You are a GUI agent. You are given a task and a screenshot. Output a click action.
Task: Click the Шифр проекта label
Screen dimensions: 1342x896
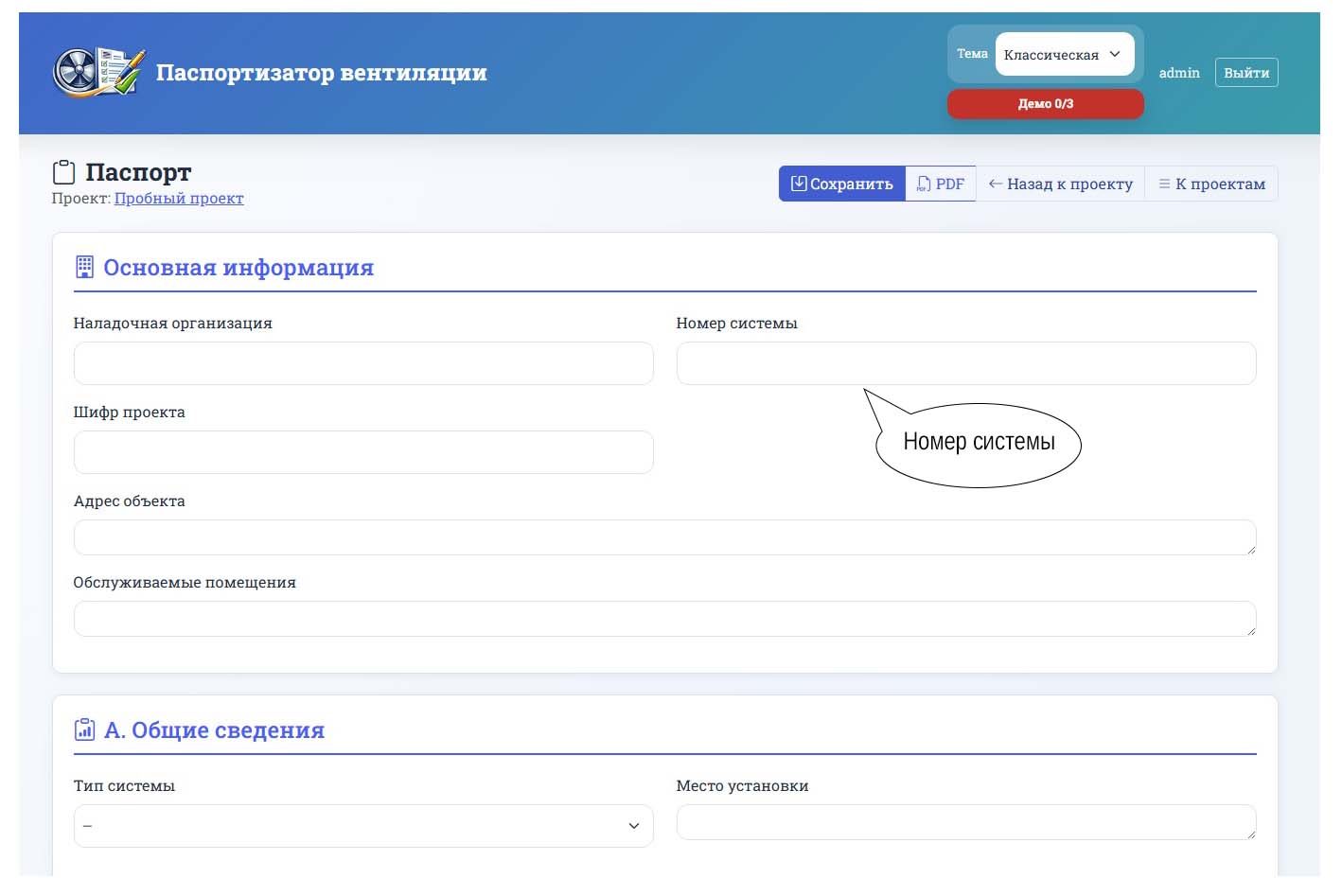(x=130, y=413)
